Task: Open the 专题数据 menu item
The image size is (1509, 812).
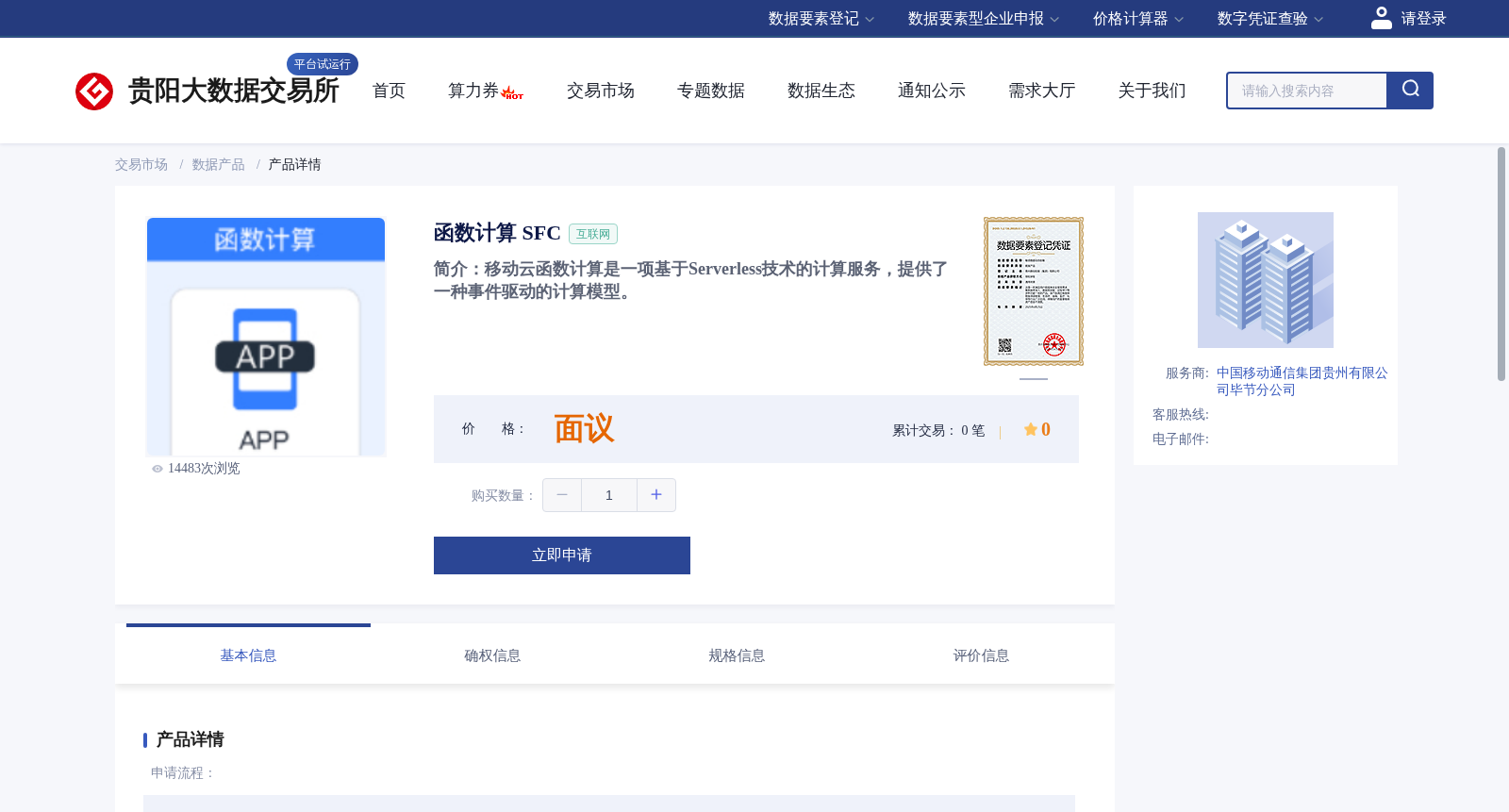Action: (x=711, y=91)
